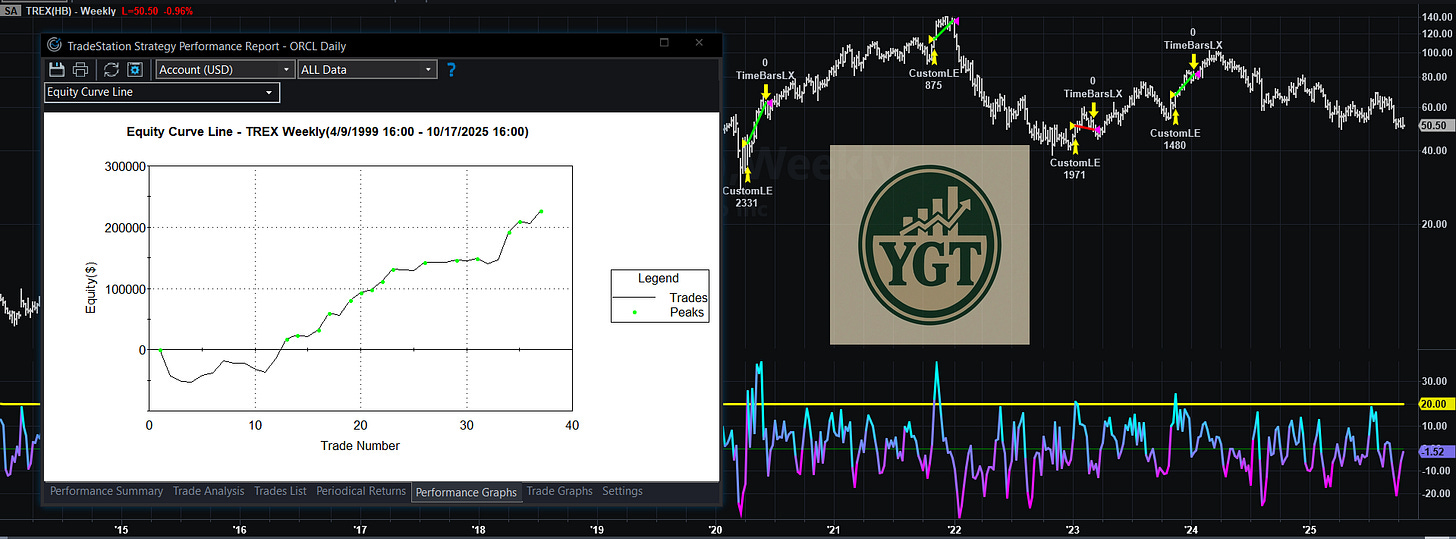Viewport: 1456px width, 539px height.
Task: Click the 50.50 current price label
Action: click(1436, 125)
